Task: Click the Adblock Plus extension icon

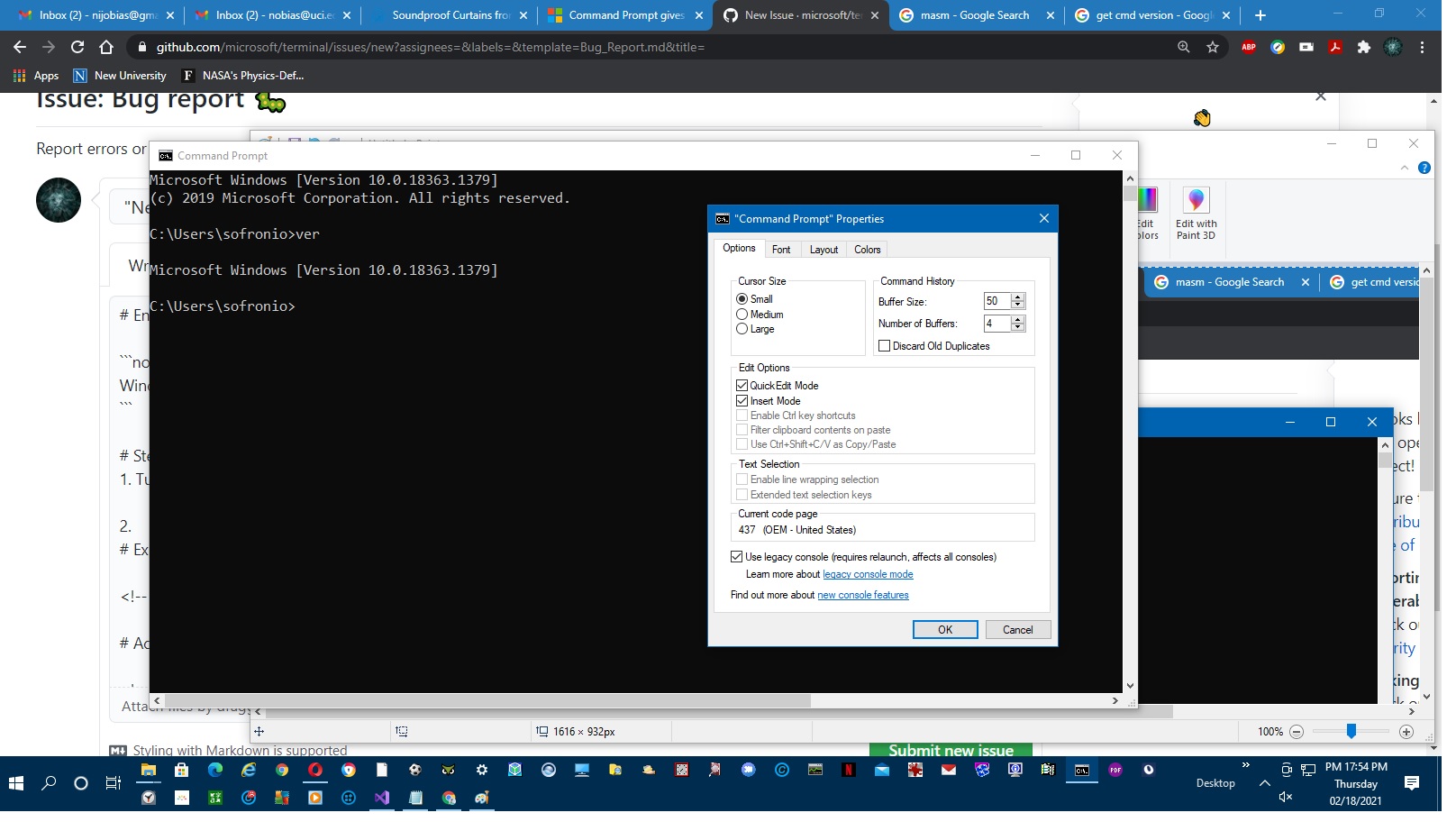Action: (x=1249, y=47)
